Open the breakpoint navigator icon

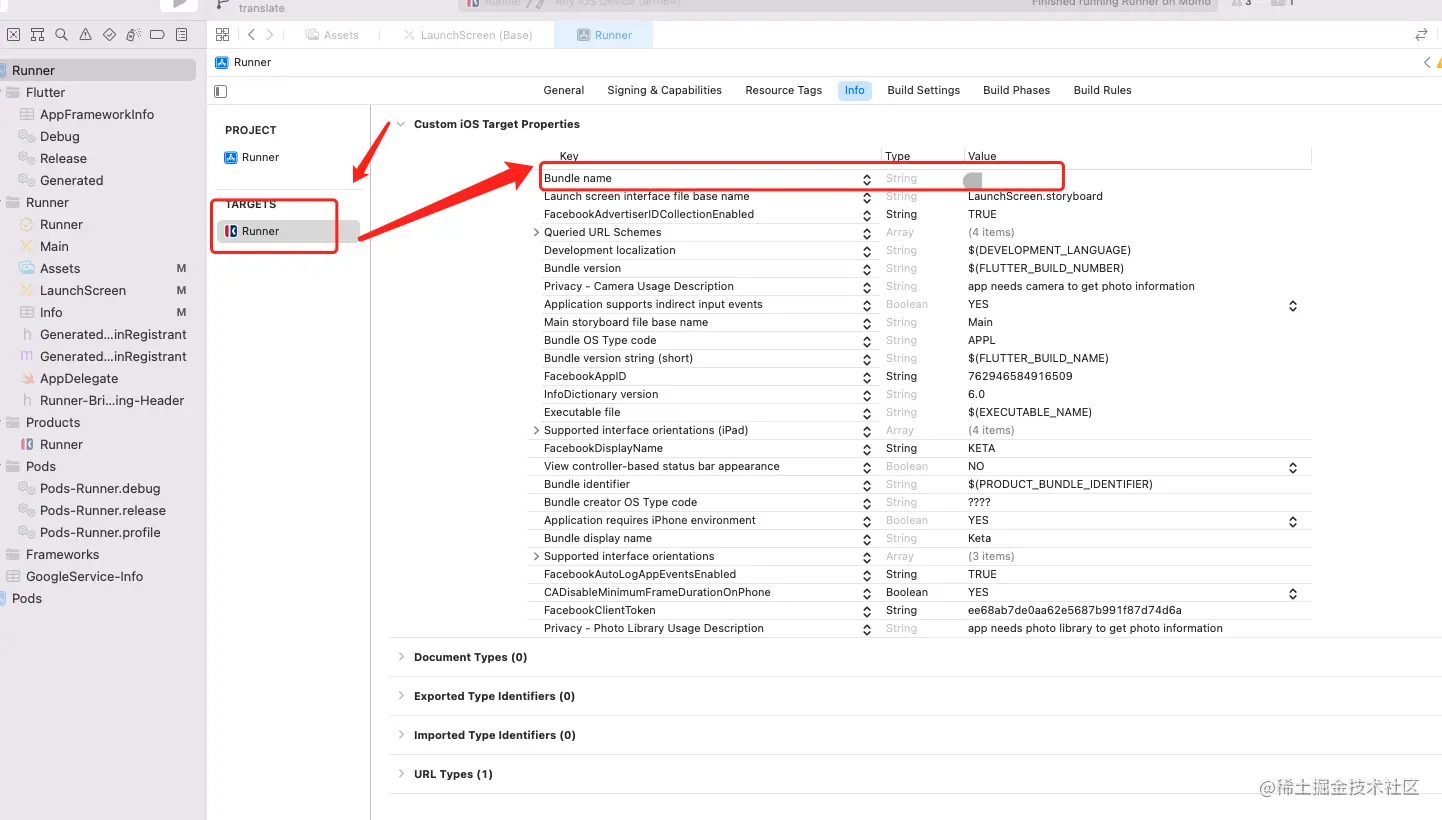[157, 35]
